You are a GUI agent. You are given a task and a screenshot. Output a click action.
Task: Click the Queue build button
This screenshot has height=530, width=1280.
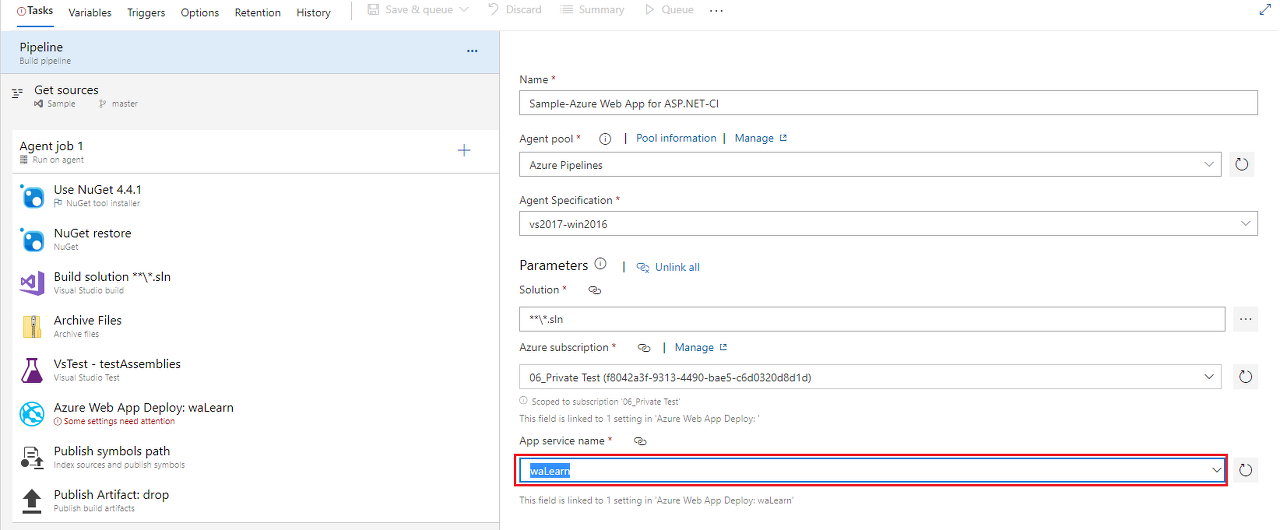pyautogui.click(x=669, y=10)
